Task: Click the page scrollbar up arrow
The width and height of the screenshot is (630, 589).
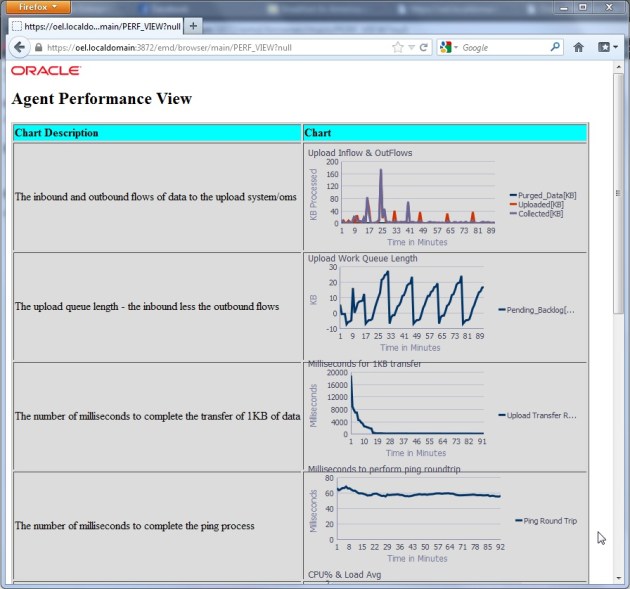Action: pyautogui.click(x=618, y=67)
